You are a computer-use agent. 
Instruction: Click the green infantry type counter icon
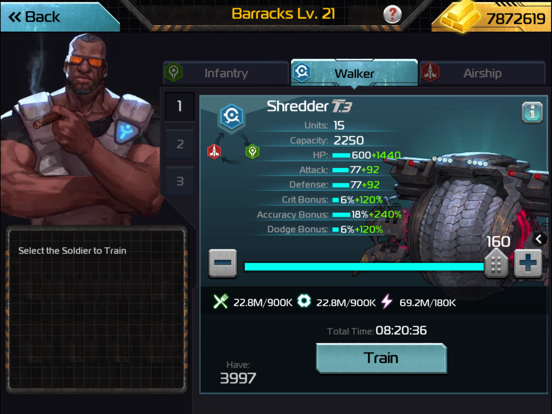pyautogui.click(x=252, y=152)
